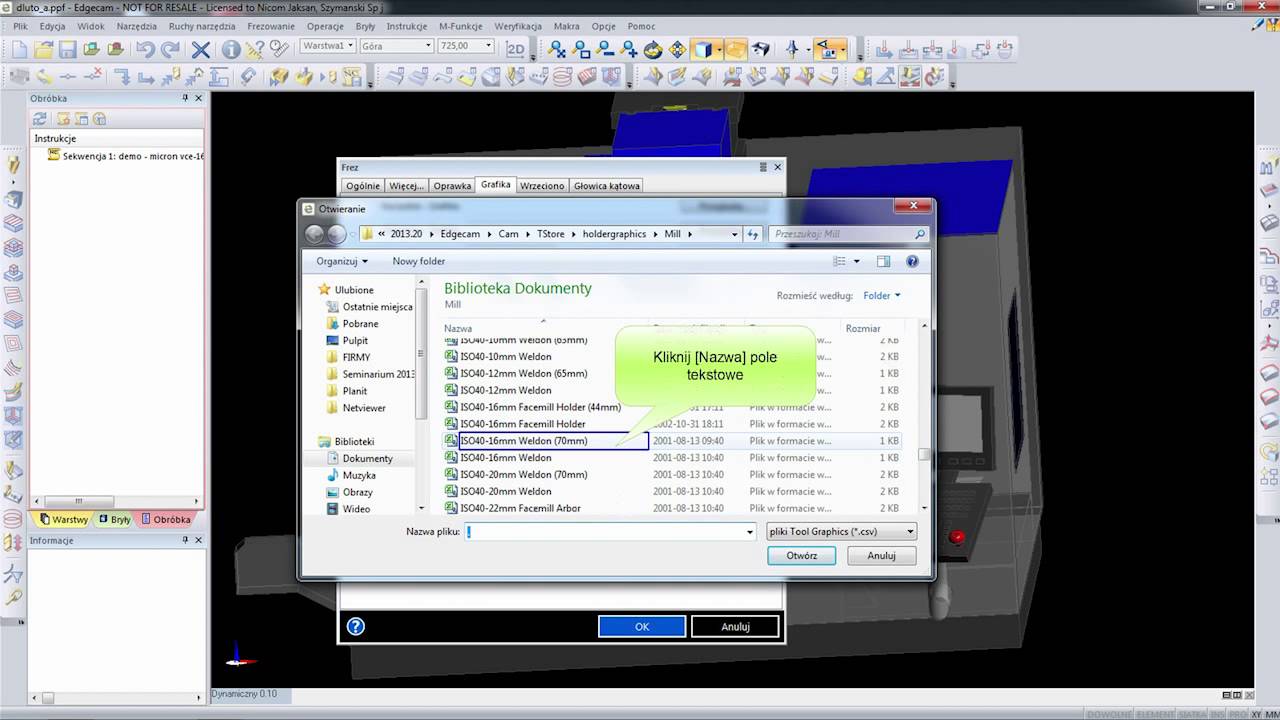1280x720 pixels.
Task: Switch to the Ogólnie tab in Frez
Action: (363, 186)
